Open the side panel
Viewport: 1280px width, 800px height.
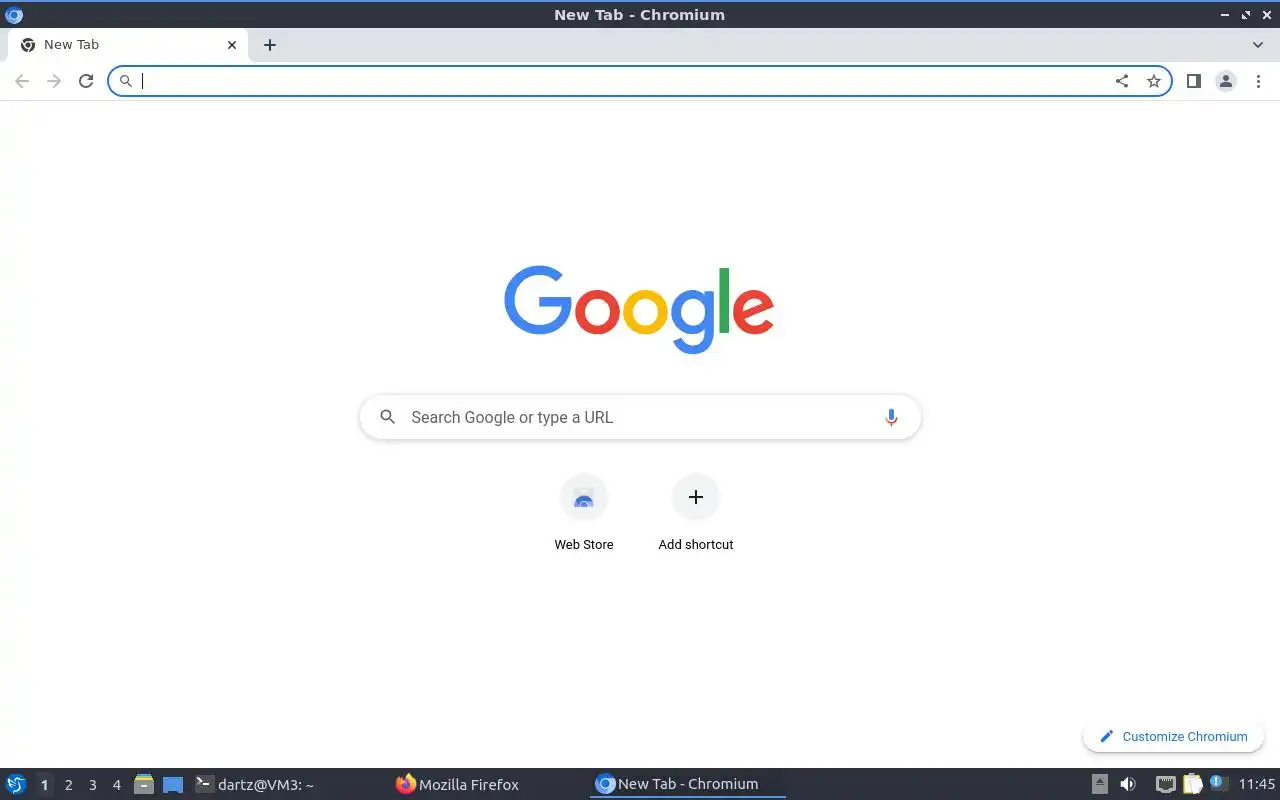(x=1193, y=81)
